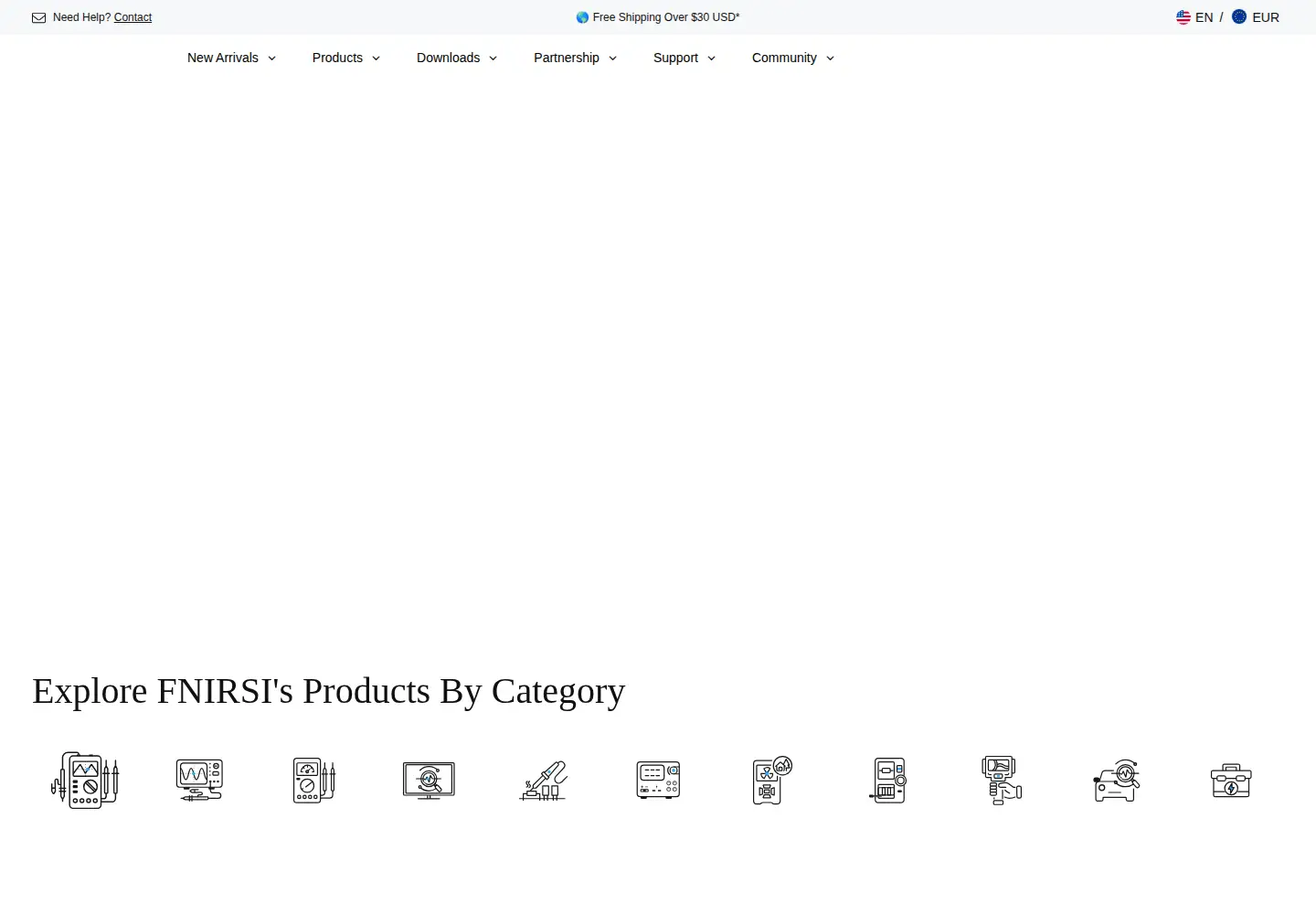This screenshot has width=1316, height=914.
Task: Expand chevron next to Partnership
Action: point(612,58)
